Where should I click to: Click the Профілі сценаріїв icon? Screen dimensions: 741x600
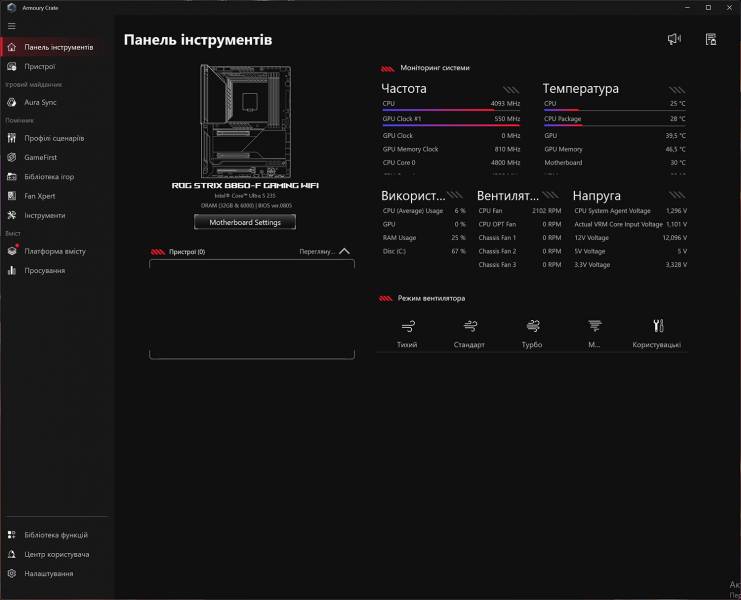pyautogui.click(x=12, y=138)
